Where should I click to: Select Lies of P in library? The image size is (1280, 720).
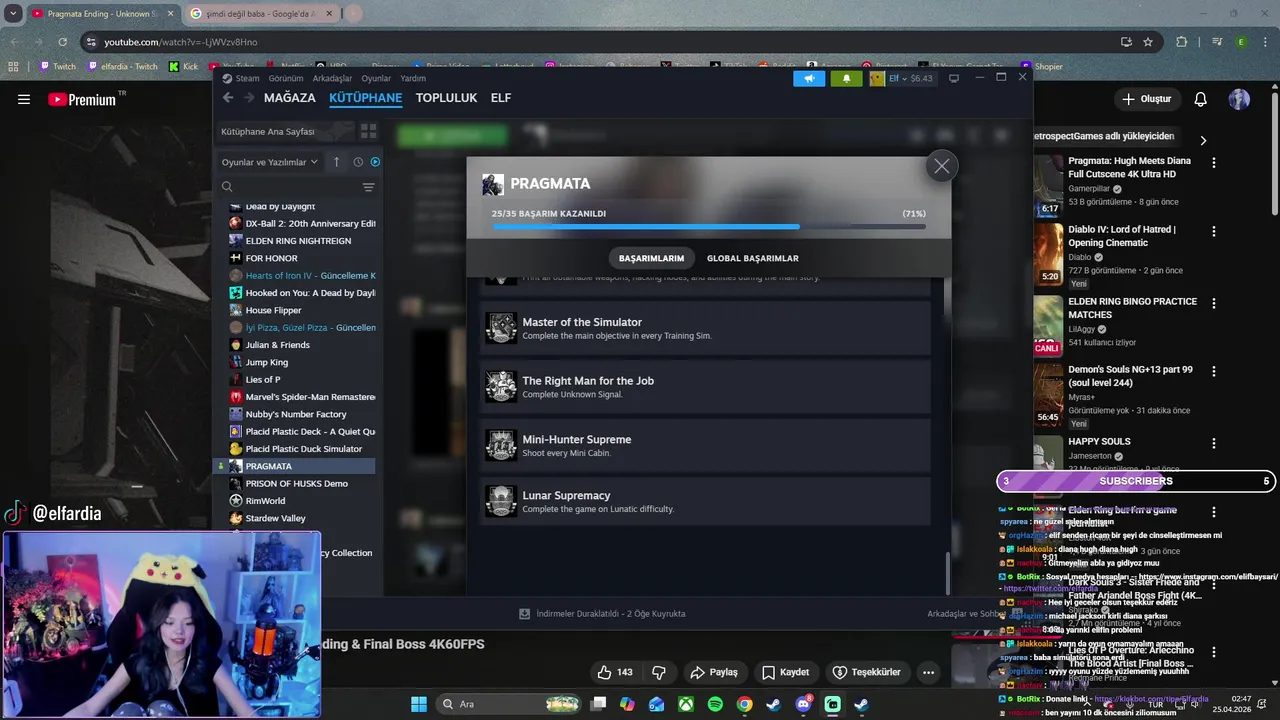263,380
